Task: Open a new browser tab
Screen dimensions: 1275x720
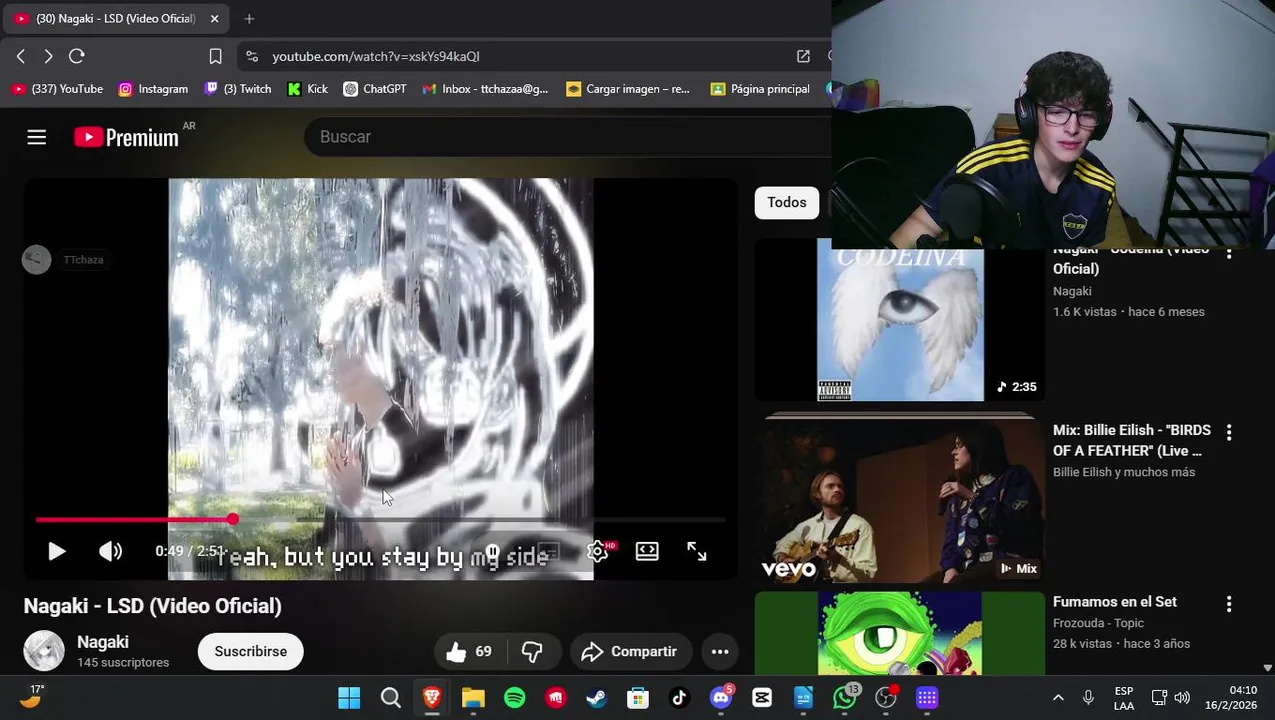Action: coord(249,18)
